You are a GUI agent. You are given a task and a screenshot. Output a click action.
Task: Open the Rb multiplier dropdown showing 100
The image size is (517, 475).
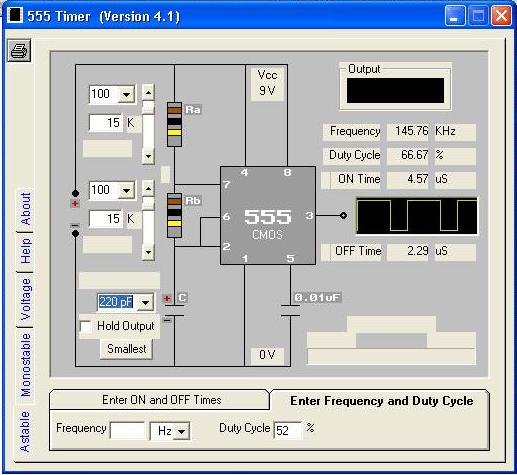click(x=127, y=190)
